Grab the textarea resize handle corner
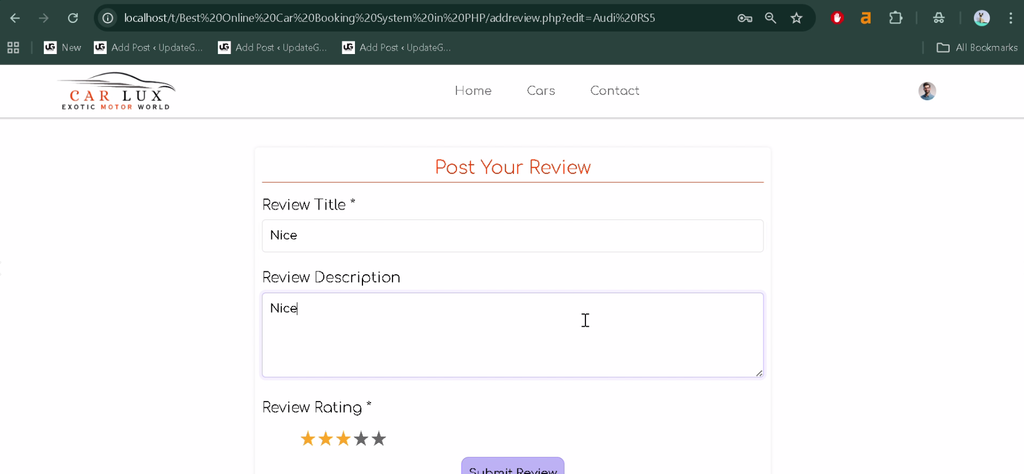 (759, 373)
